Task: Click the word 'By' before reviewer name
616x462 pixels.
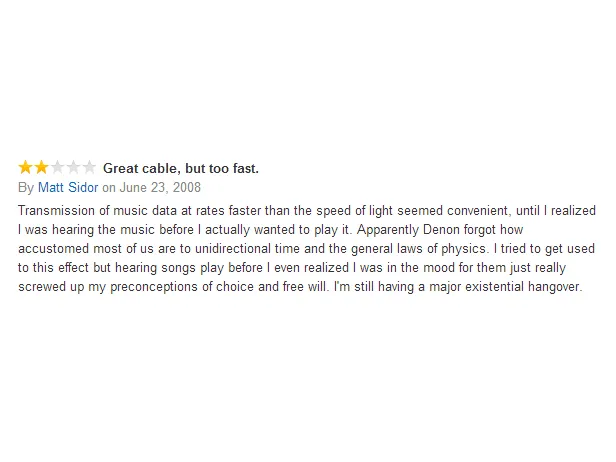Action: pyautogui.click(x=26, y=188)
